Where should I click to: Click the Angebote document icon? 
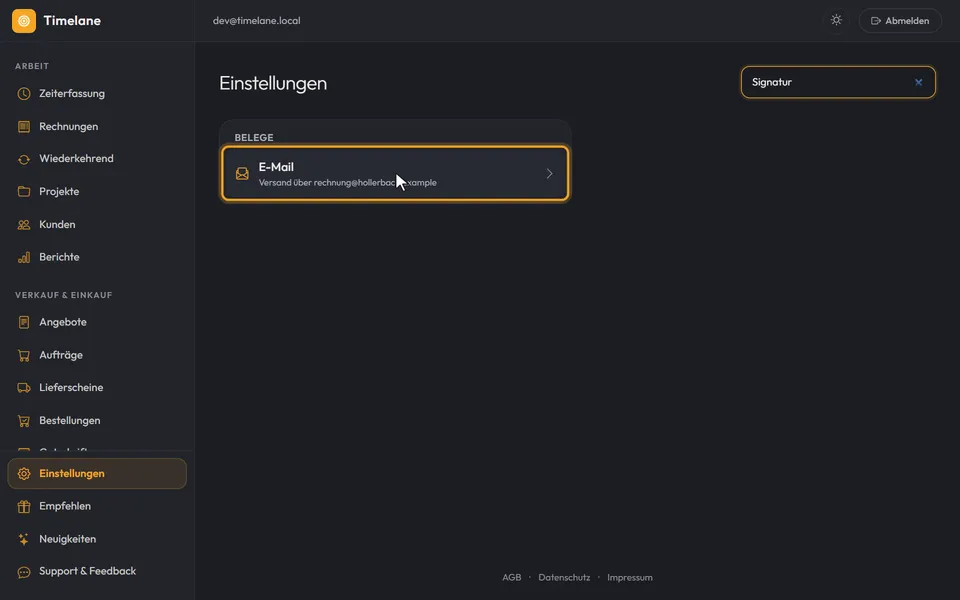click(24, 322)
